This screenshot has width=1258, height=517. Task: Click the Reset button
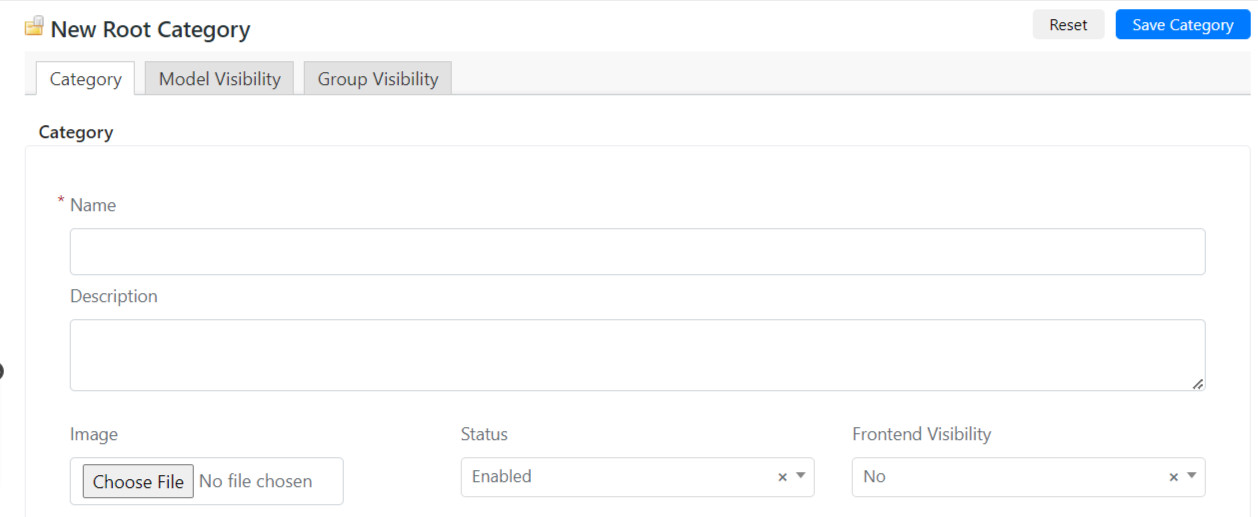click(1068, 25)
